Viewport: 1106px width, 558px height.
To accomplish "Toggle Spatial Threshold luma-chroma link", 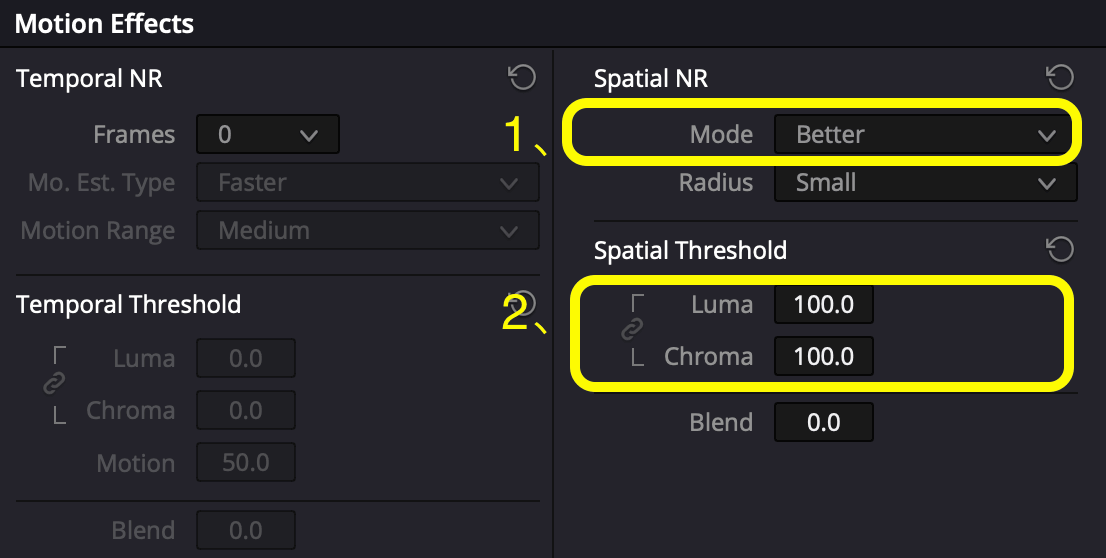I will [632, 329].
